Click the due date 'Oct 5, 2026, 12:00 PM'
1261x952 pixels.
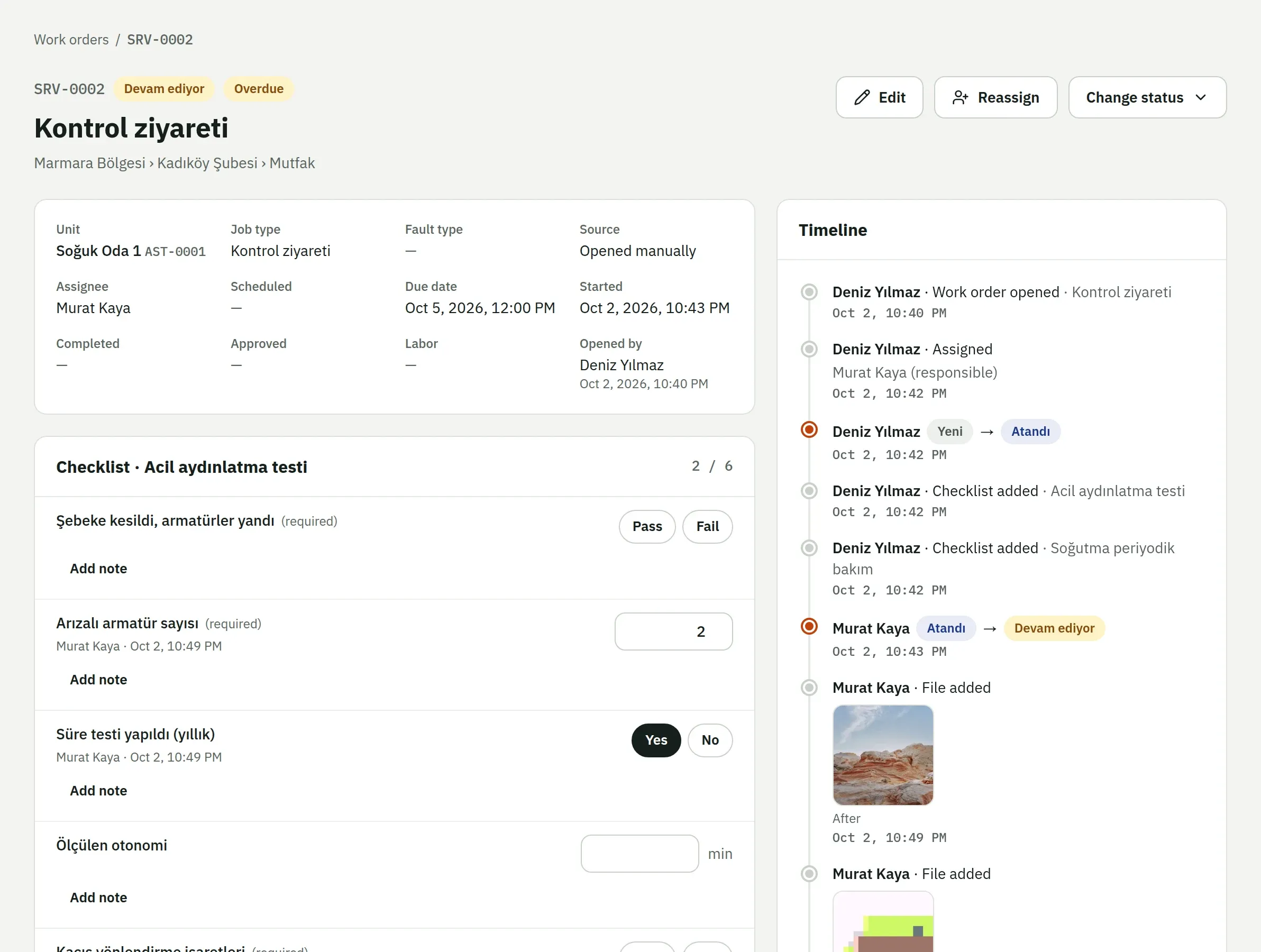click(x=480, y=308)
